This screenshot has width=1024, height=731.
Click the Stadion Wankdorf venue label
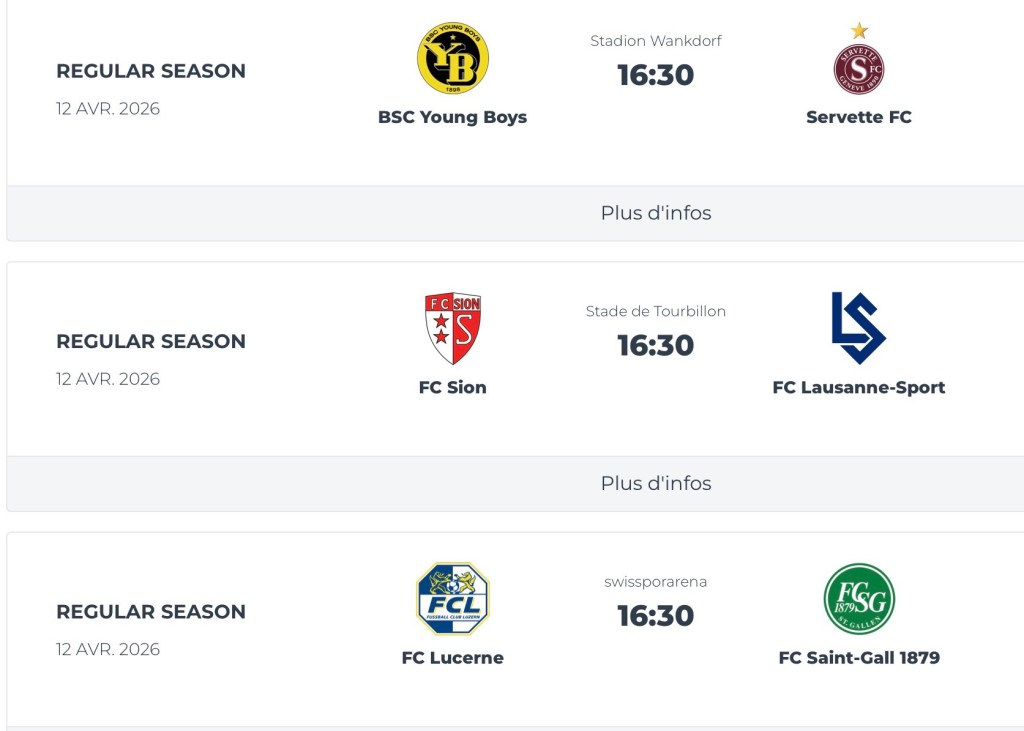point(656,41)
